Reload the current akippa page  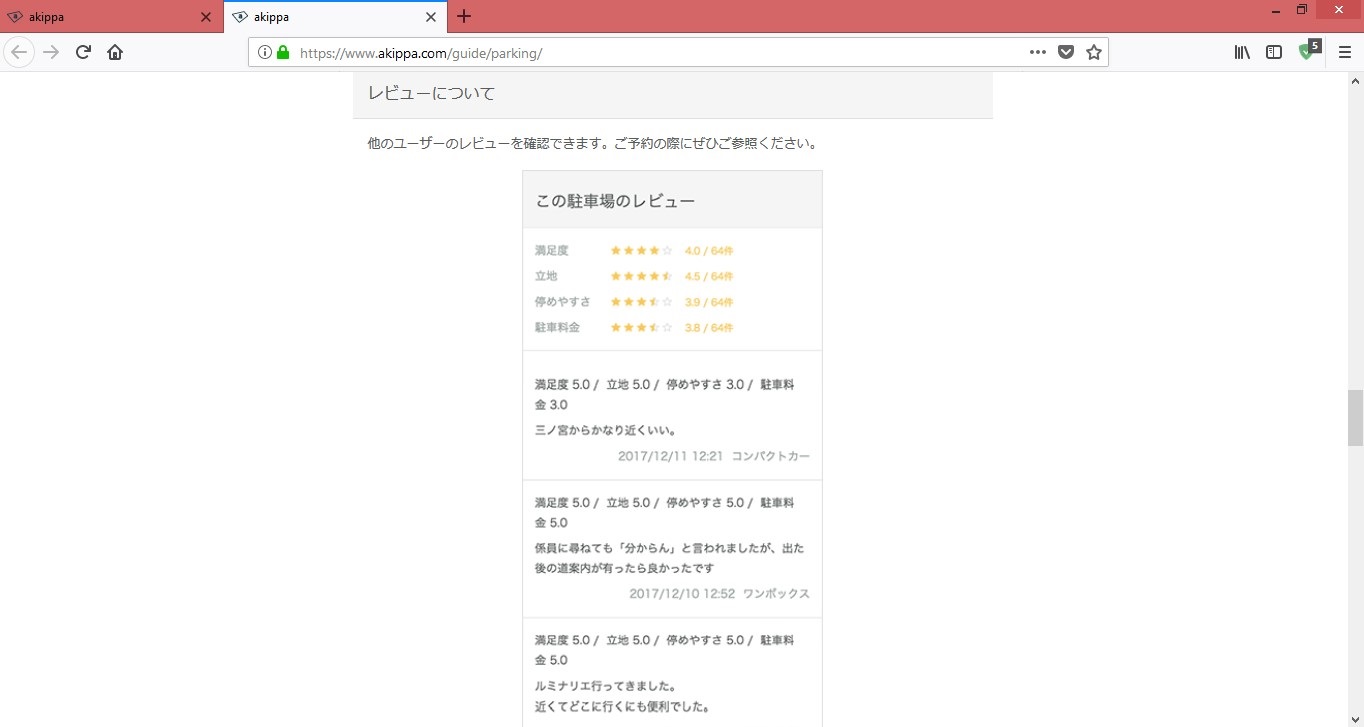pyautogui.click(x=84, y=52)
